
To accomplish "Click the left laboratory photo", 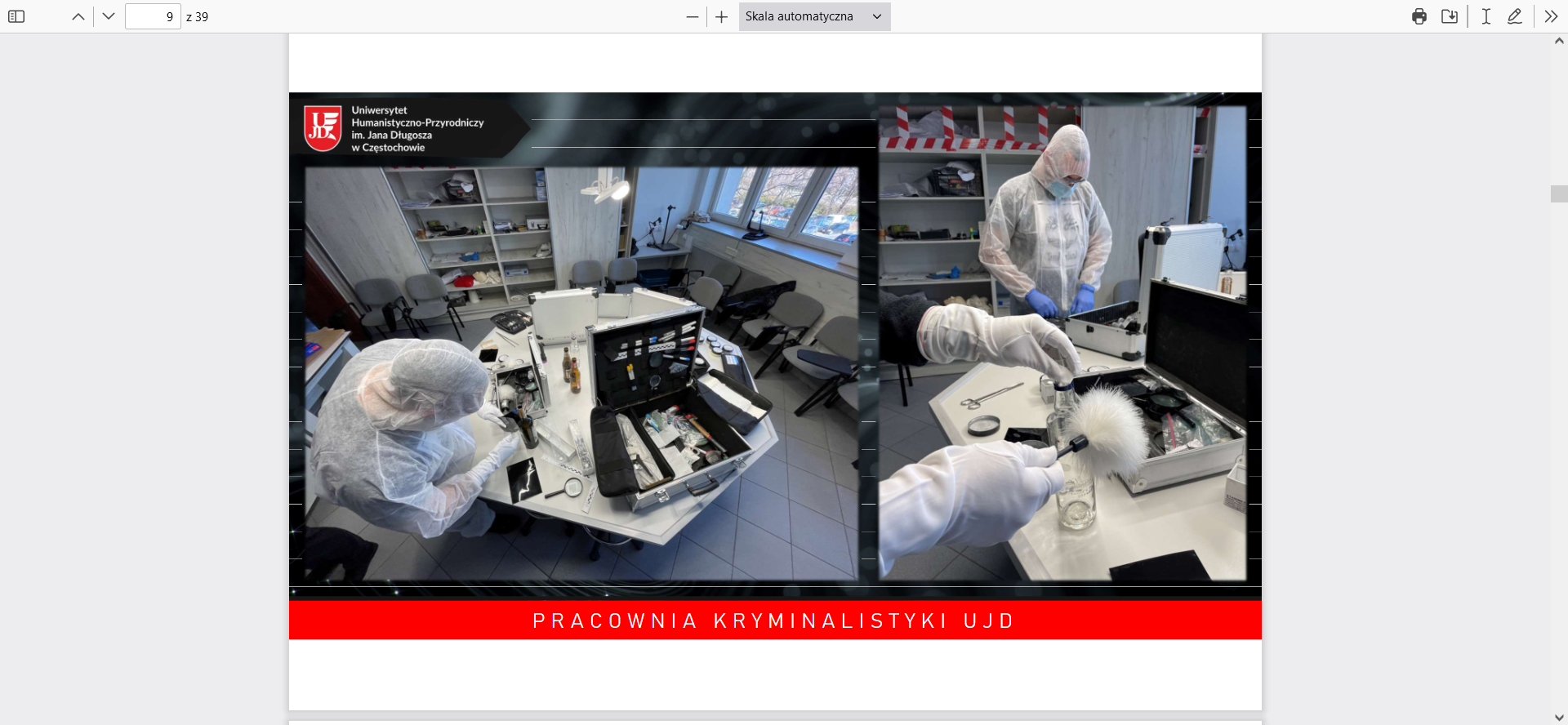I will coord(581,374).
